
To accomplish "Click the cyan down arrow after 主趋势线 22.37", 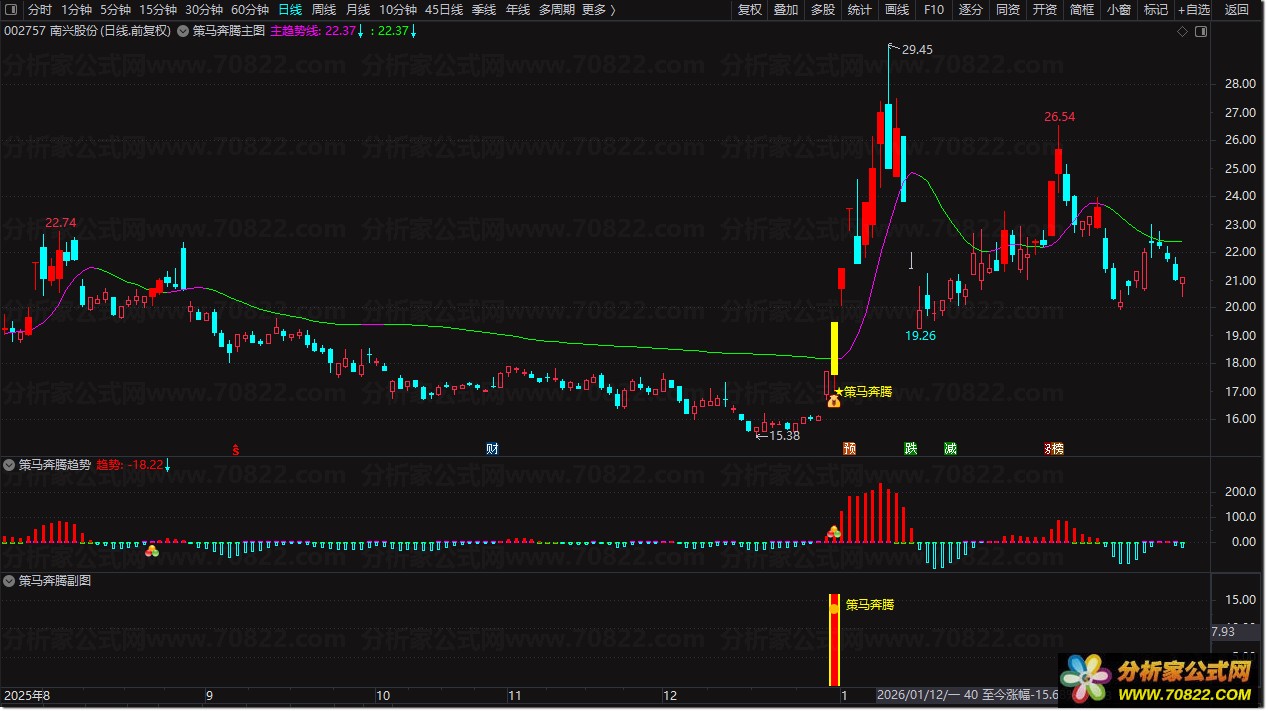I will tap(360, 31).
